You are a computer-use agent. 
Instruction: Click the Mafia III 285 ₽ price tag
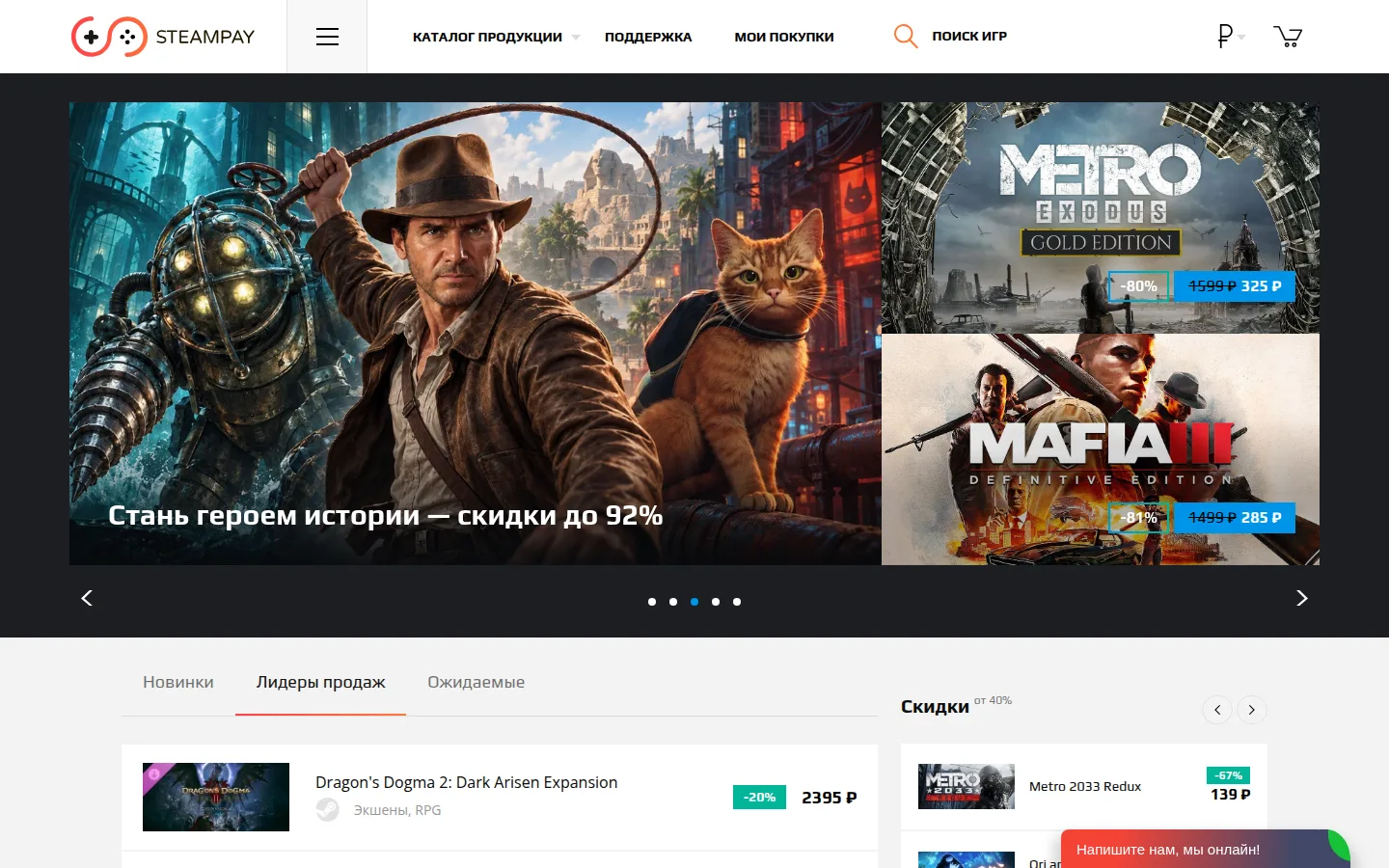[x=1235, y=518]
